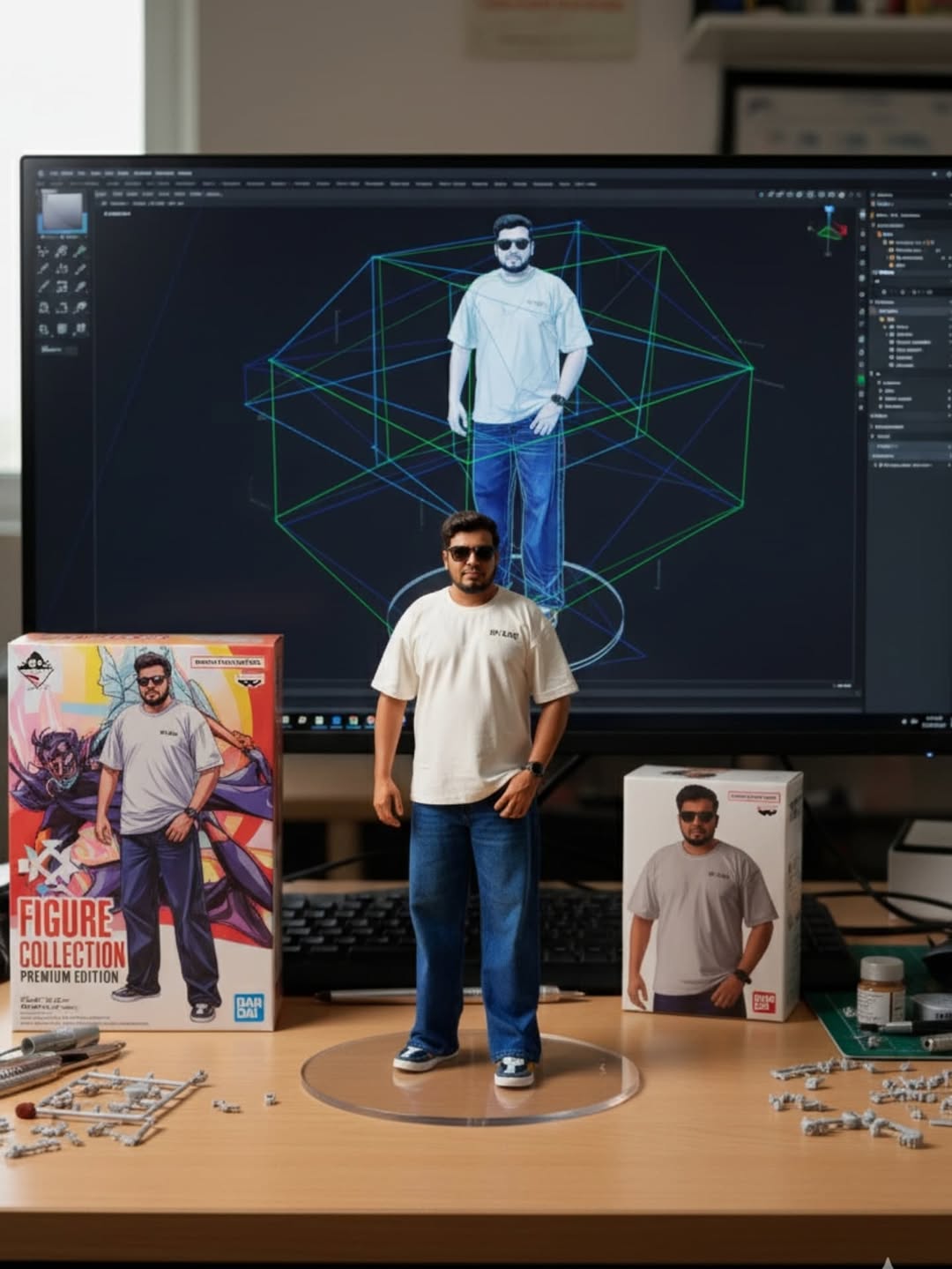The image size is (952, 1269).
Task: Select the first tool in the left toolbox grid
Action: [x=43, y=252]
